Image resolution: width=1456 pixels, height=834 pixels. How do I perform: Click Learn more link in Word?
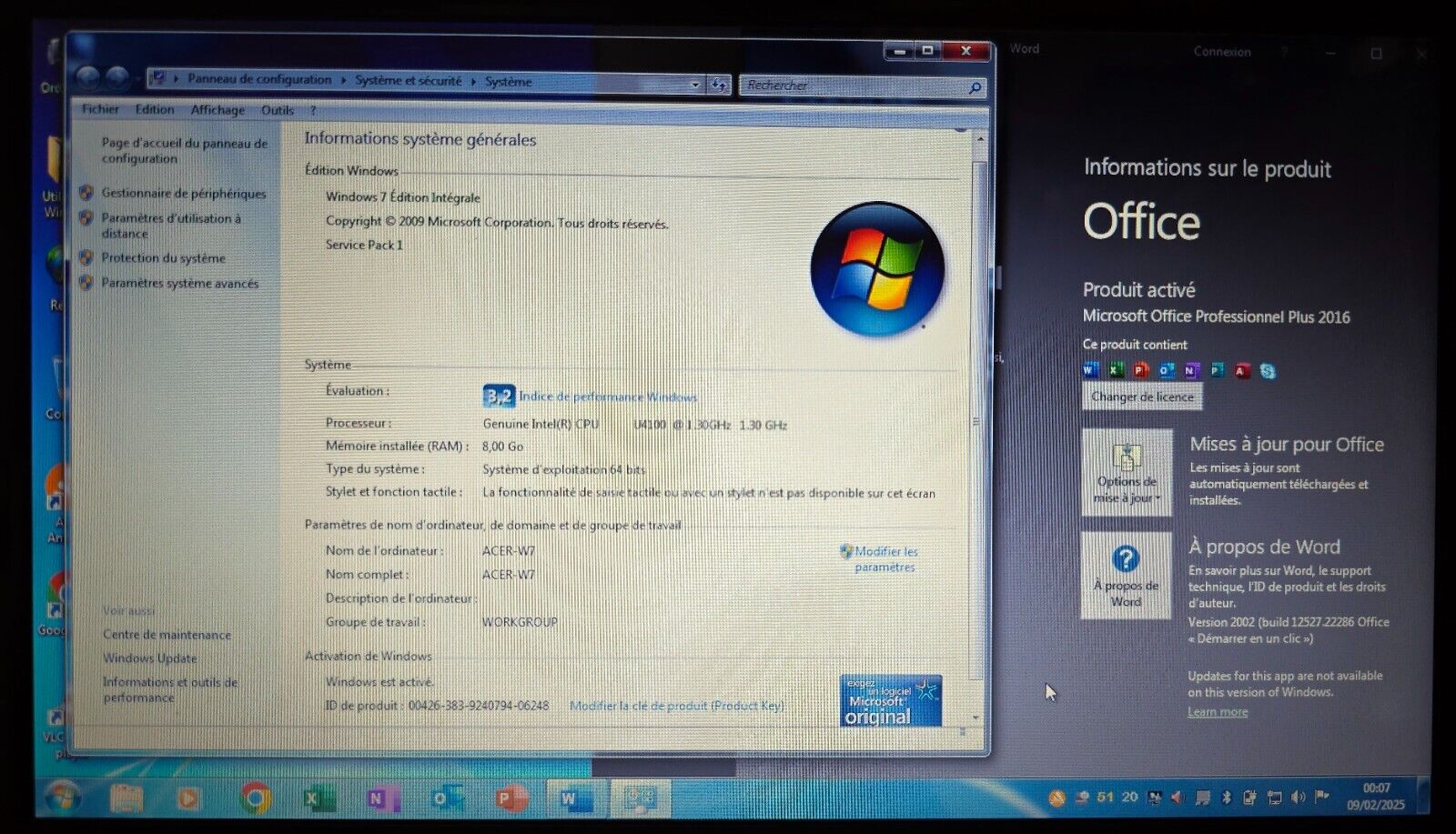[x=1218, y=711]
